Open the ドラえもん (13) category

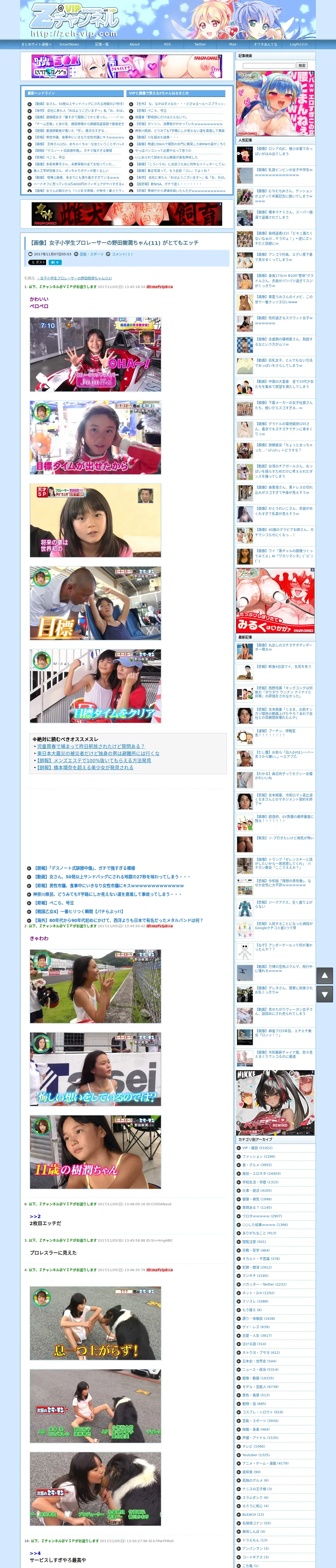pyautogui.click(x=255, y=1540)
